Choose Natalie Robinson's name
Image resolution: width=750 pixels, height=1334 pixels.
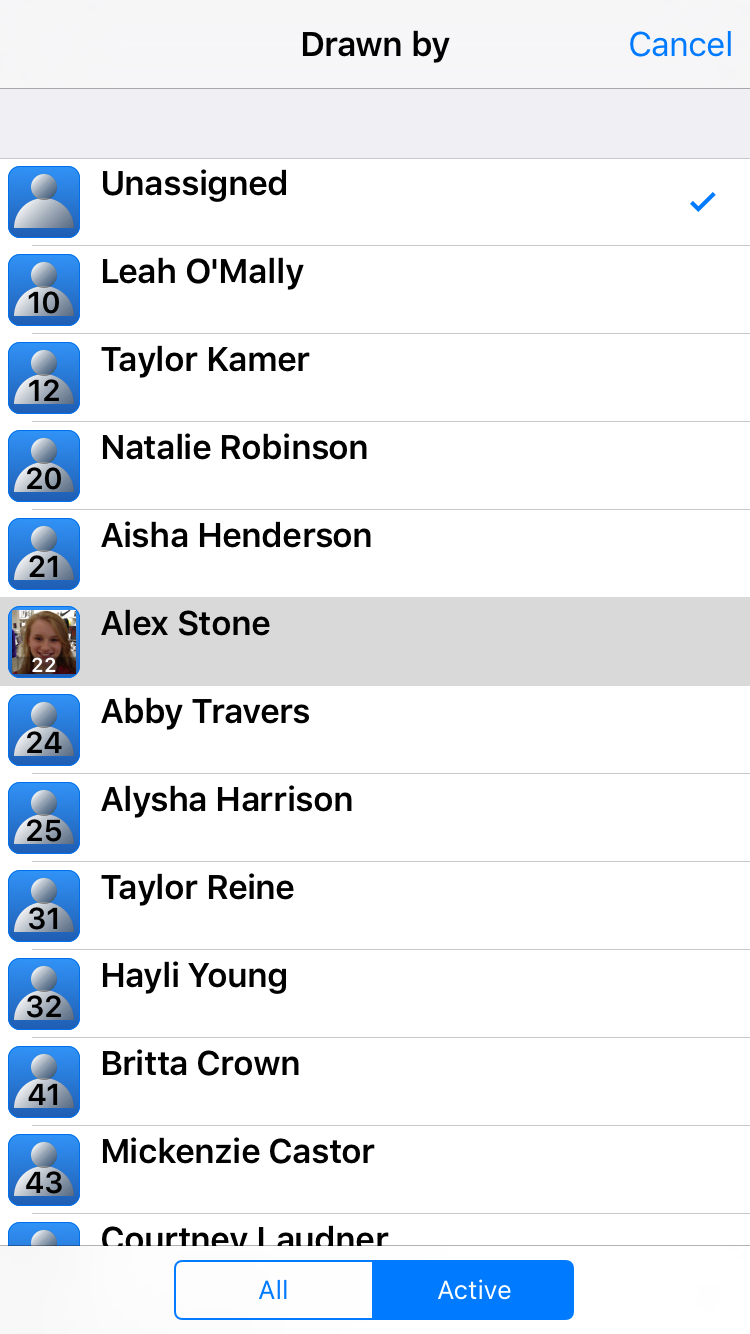coord(234,449)
